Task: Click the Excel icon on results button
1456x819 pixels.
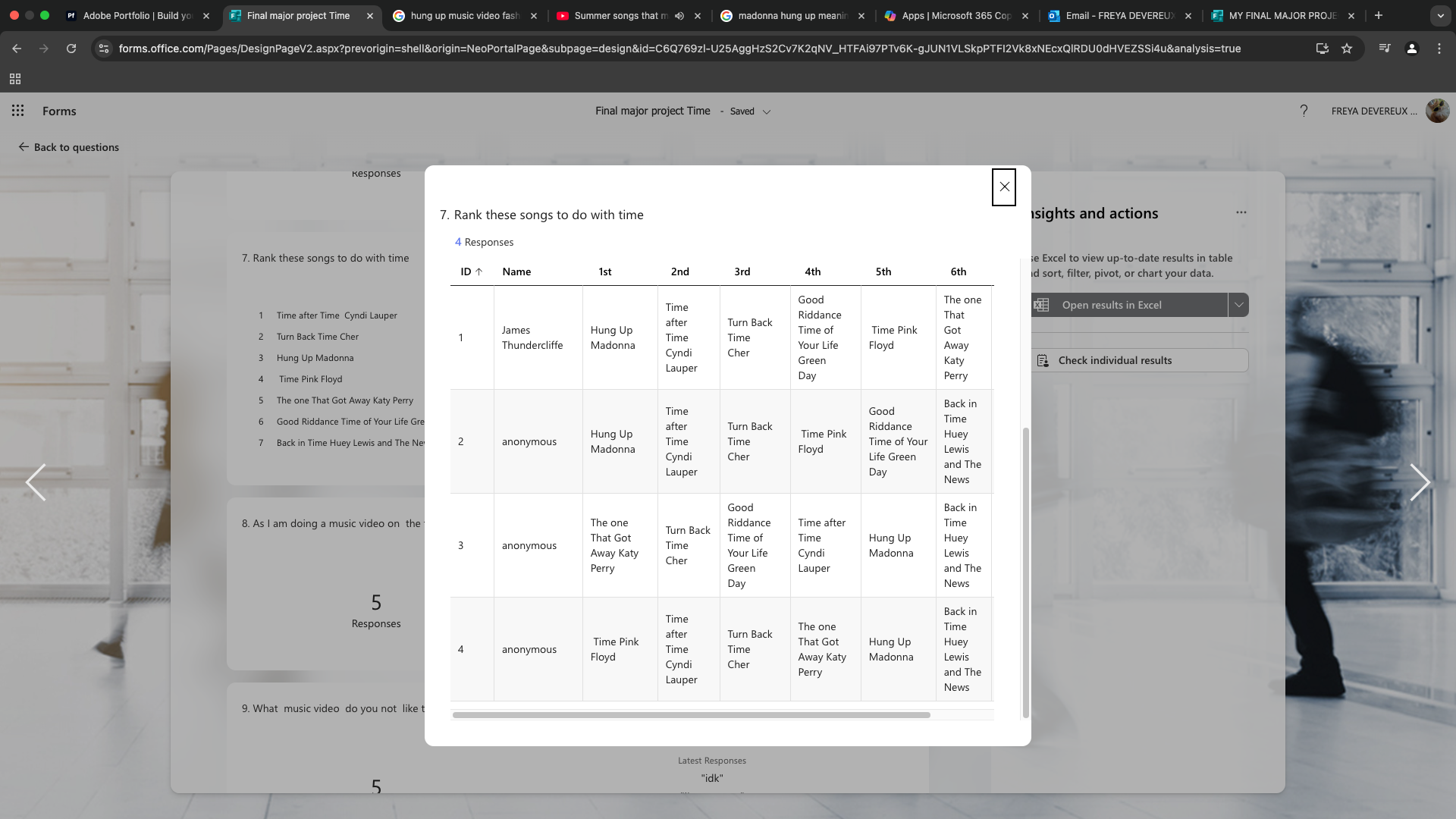Action: 1042,305
